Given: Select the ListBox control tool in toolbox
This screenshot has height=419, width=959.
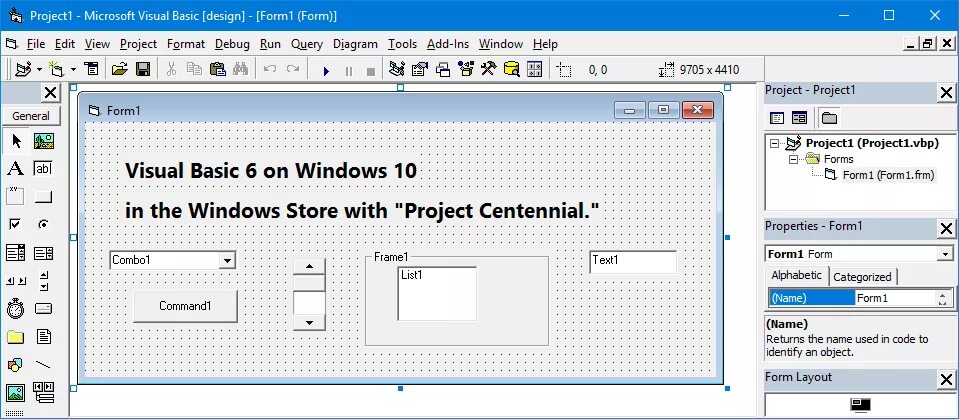Looking at the screenshot, I should coord(43,252).
